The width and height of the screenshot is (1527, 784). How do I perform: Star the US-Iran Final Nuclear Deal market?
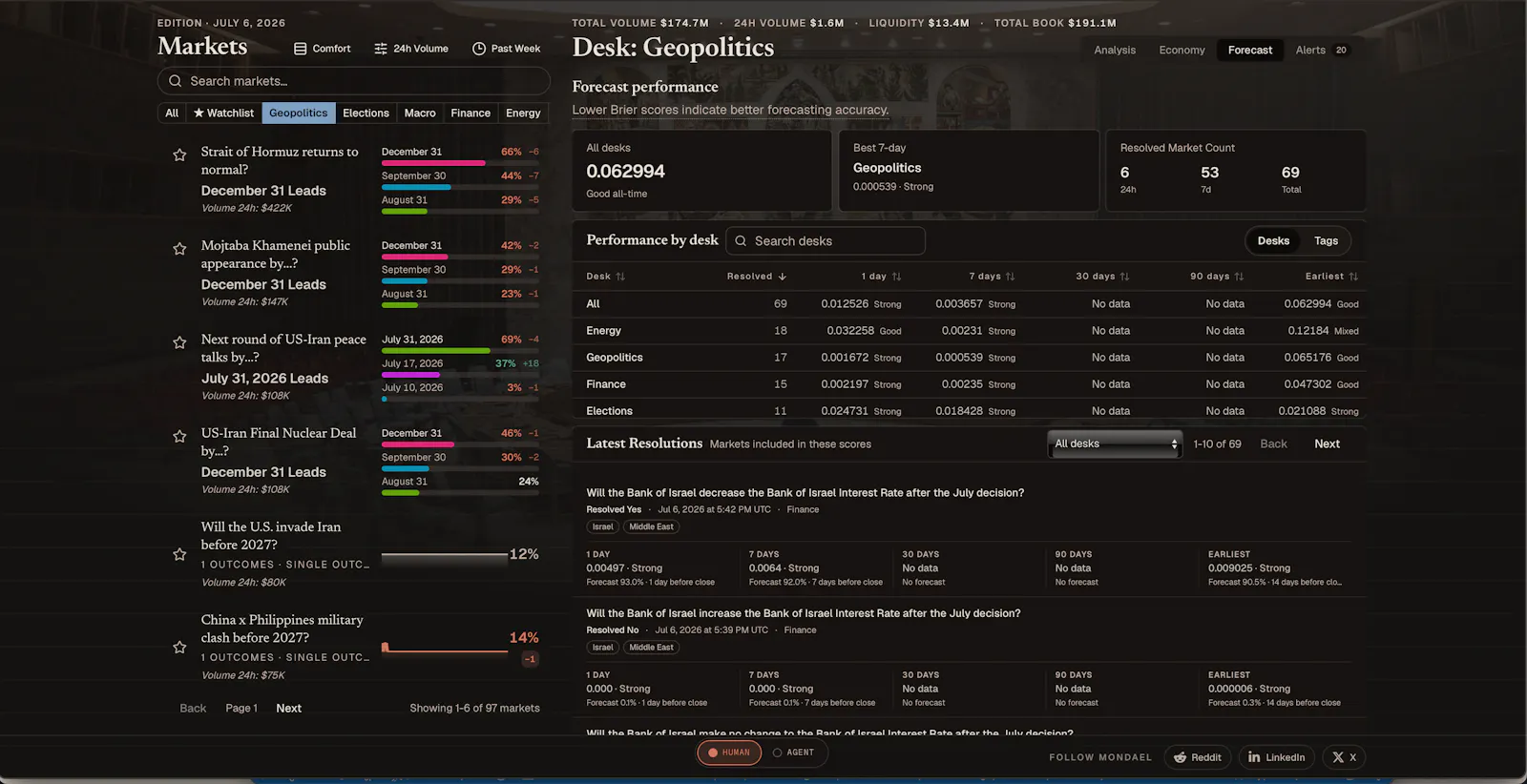(179, 436)
